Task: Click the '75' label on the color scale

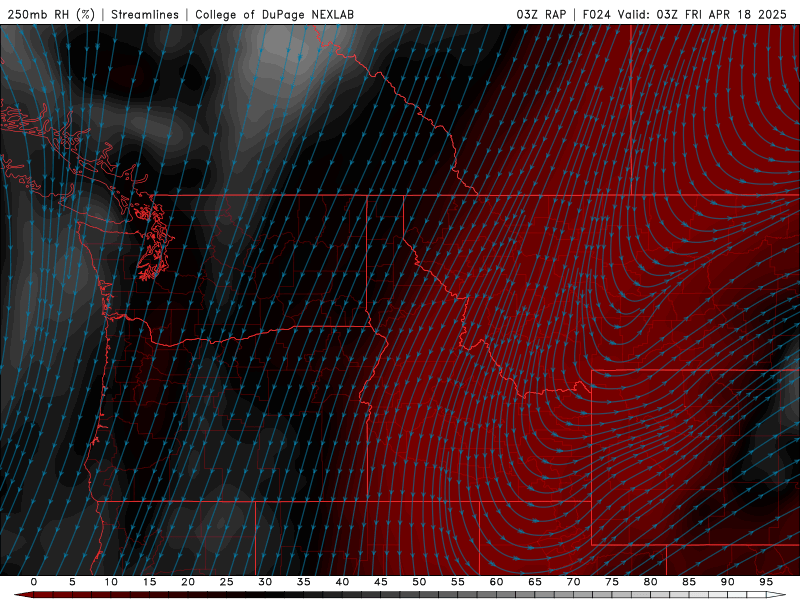Action: pos(612,582)
